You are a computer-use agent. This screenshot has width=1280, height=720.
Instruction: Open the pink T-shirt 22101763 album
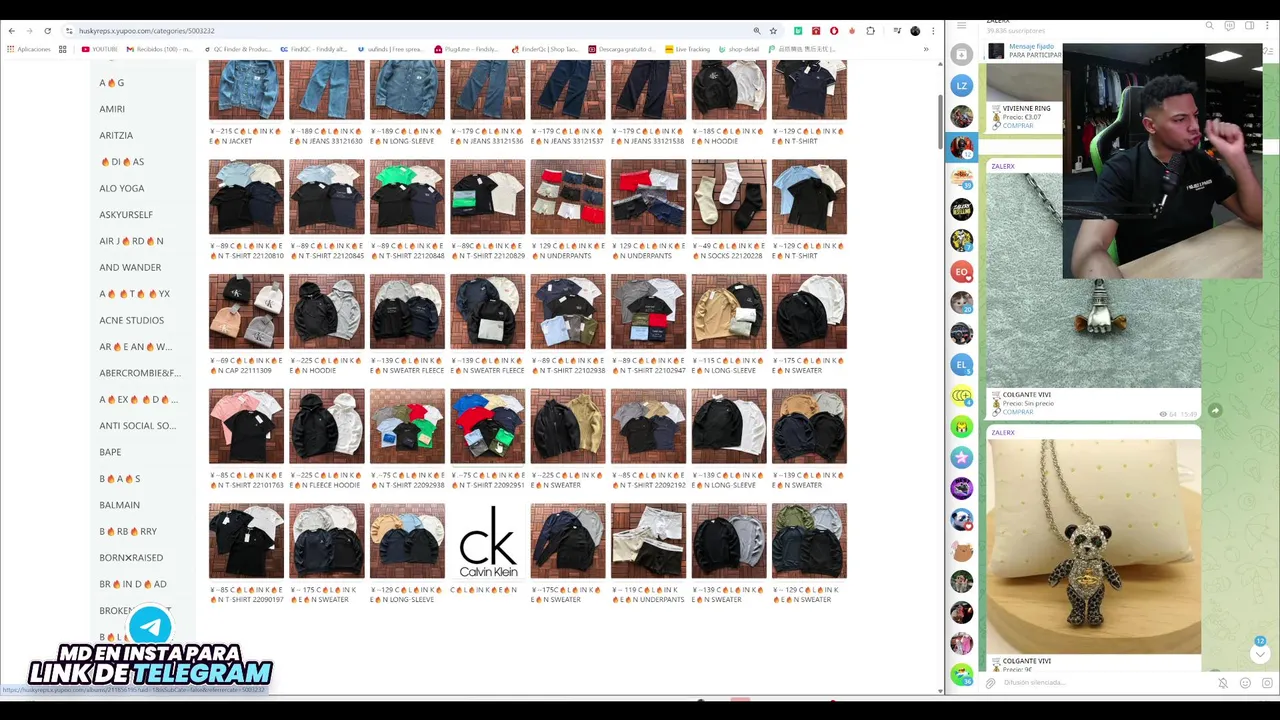(x=246, y=427)
